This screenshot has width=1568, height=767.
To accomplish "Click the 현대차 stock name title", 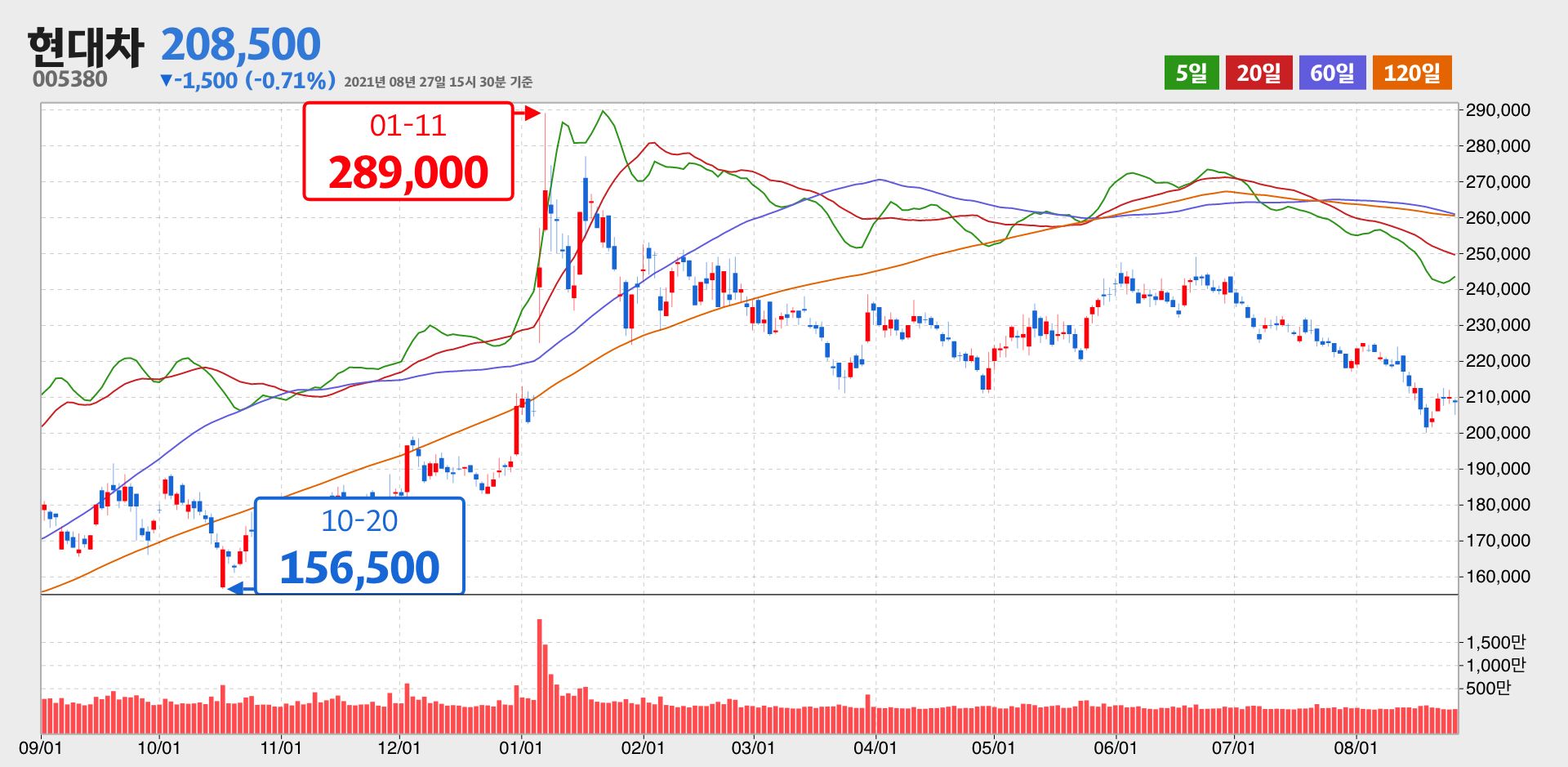I will (86, 47).
